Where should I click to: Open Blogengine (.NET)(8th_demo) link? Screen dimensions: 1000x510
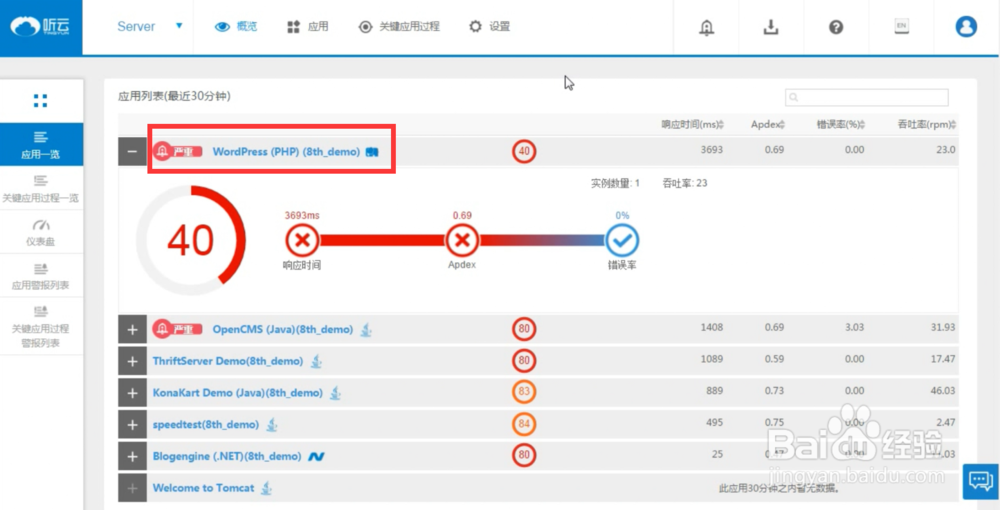coord(227,456)
